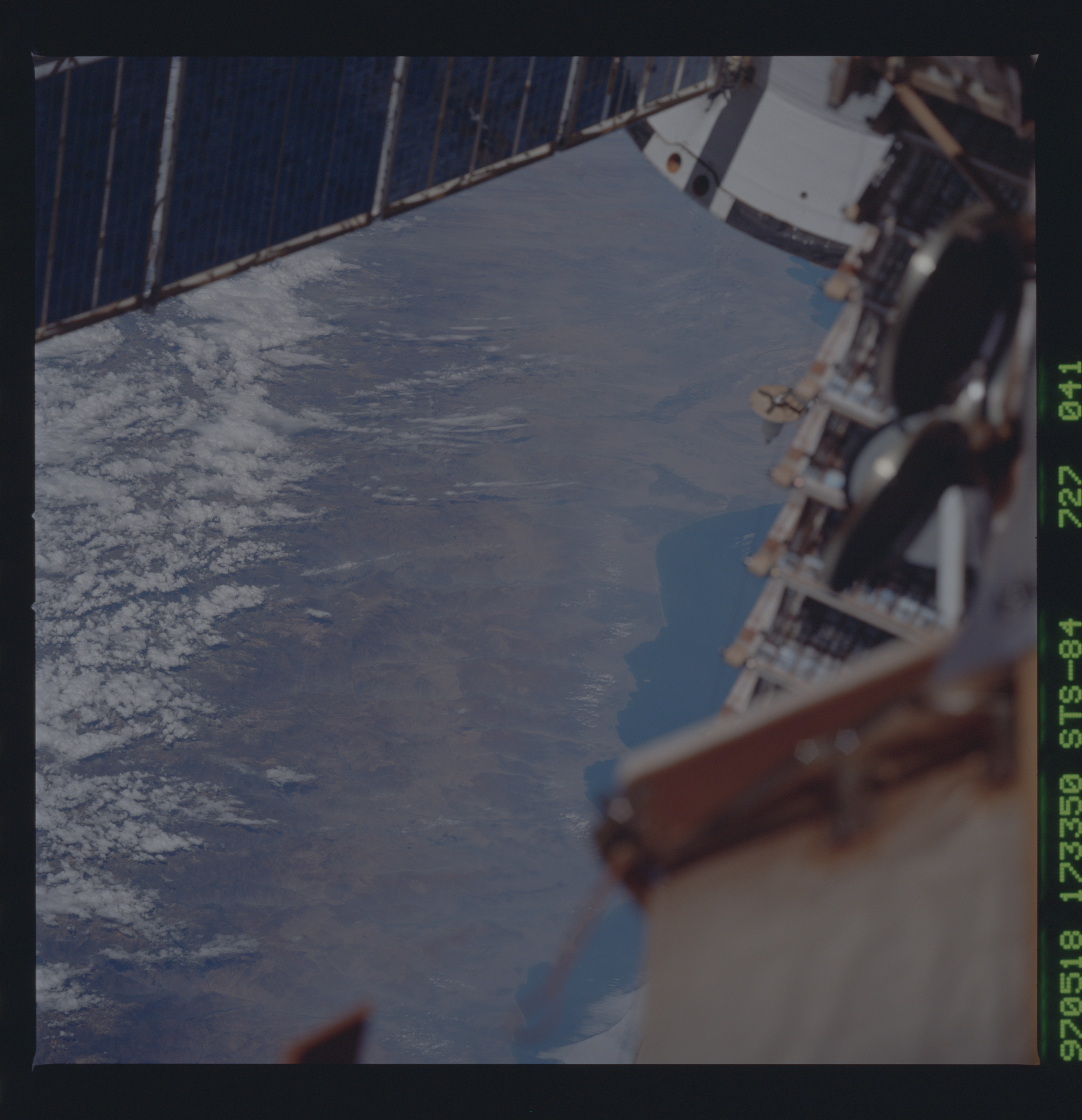The image size is (1082, 1120).
Task: Click the white station module hull
Action: pos(800,143)
